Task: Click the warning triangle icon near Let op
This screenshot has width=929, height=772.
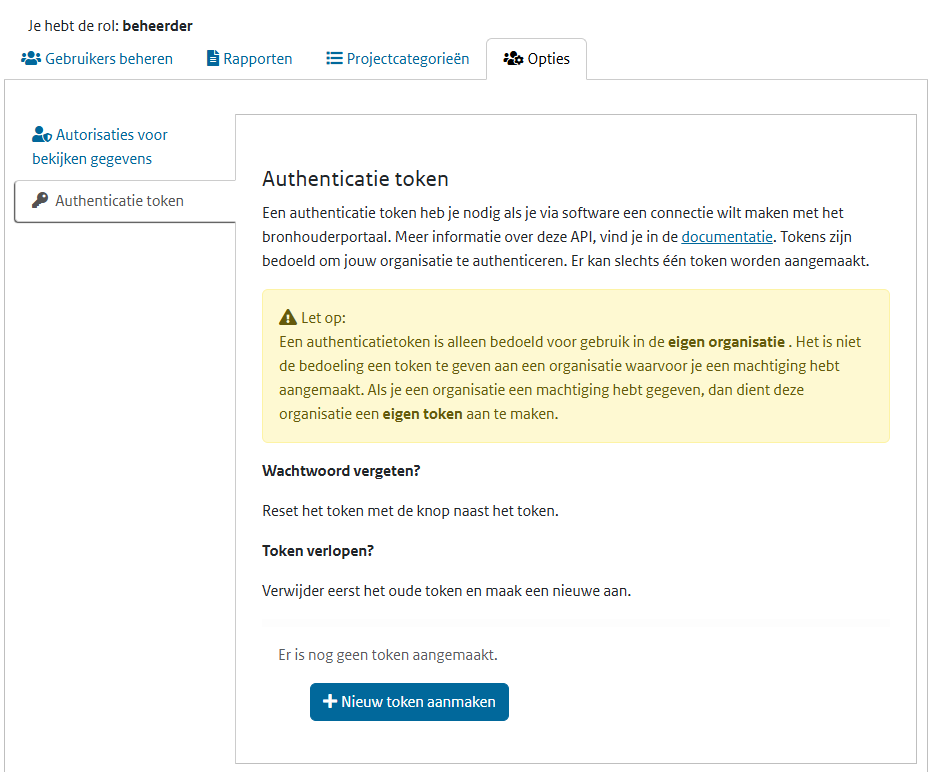Action: click(288, 318)
